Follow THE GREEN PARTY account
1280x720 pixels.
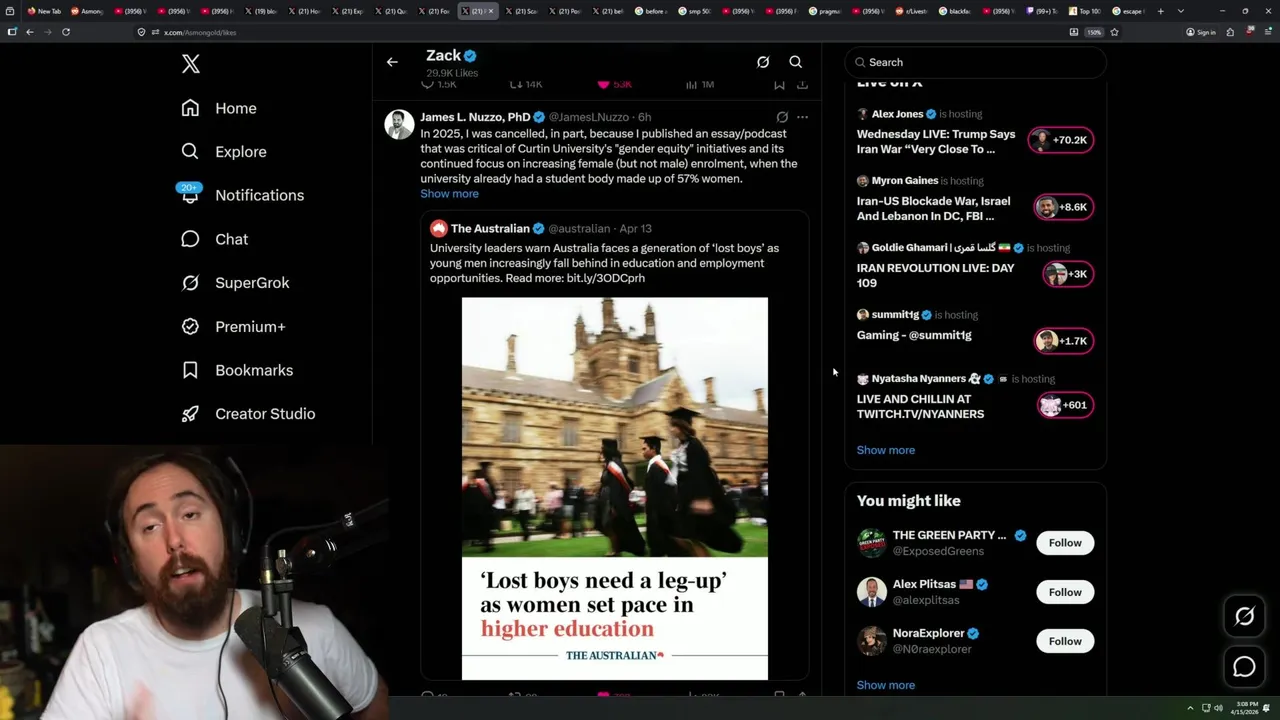tap(1065, 543)
